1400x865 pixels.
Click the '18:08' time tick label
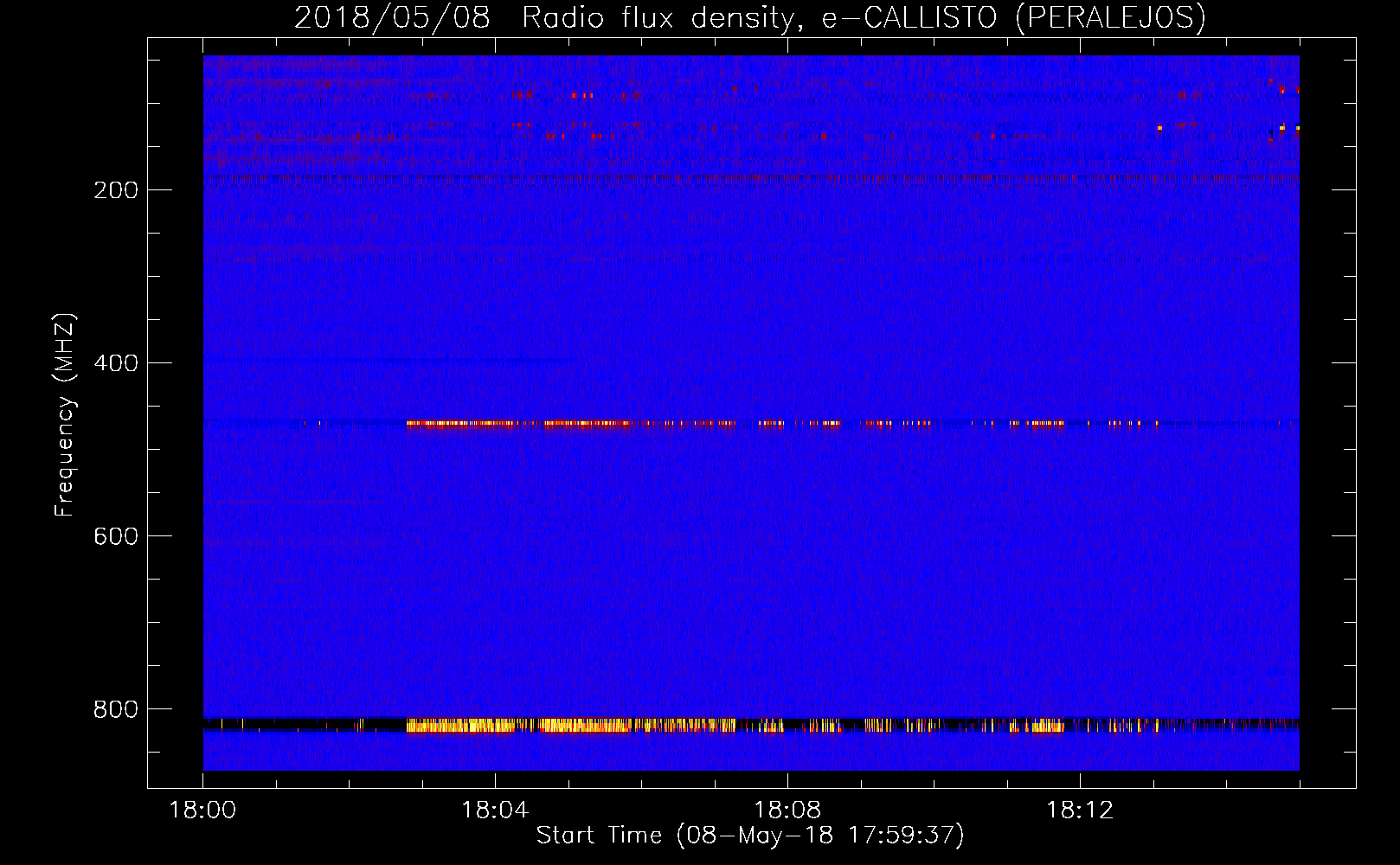(787, 811)
